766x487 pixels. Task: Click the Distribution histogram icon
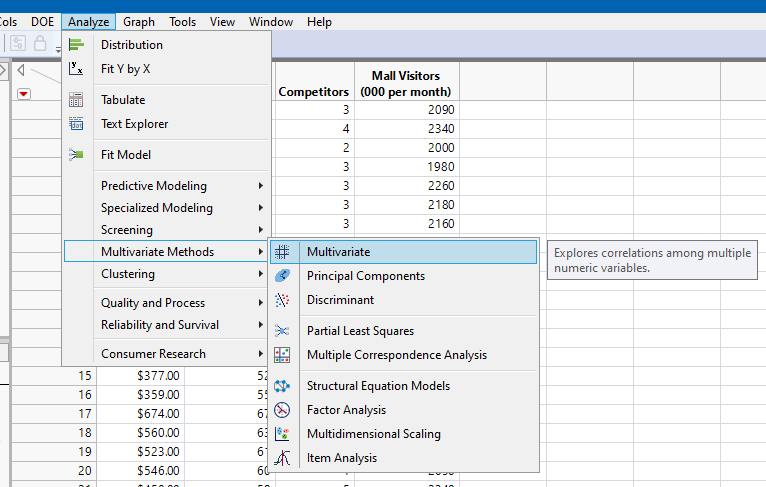[x=76, y=45]
